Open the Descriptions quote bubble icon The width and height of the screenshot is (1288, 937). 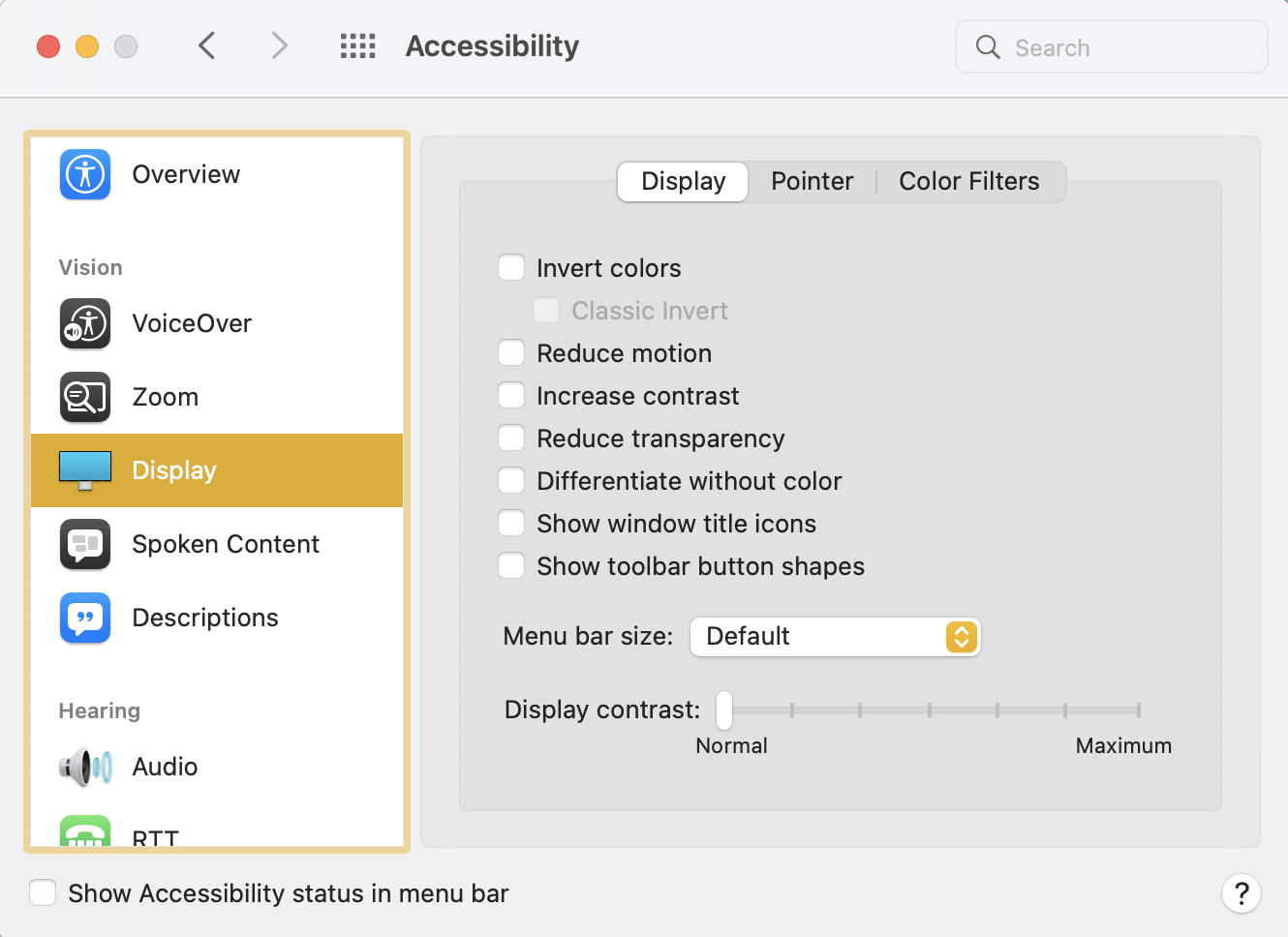(85, 618)
